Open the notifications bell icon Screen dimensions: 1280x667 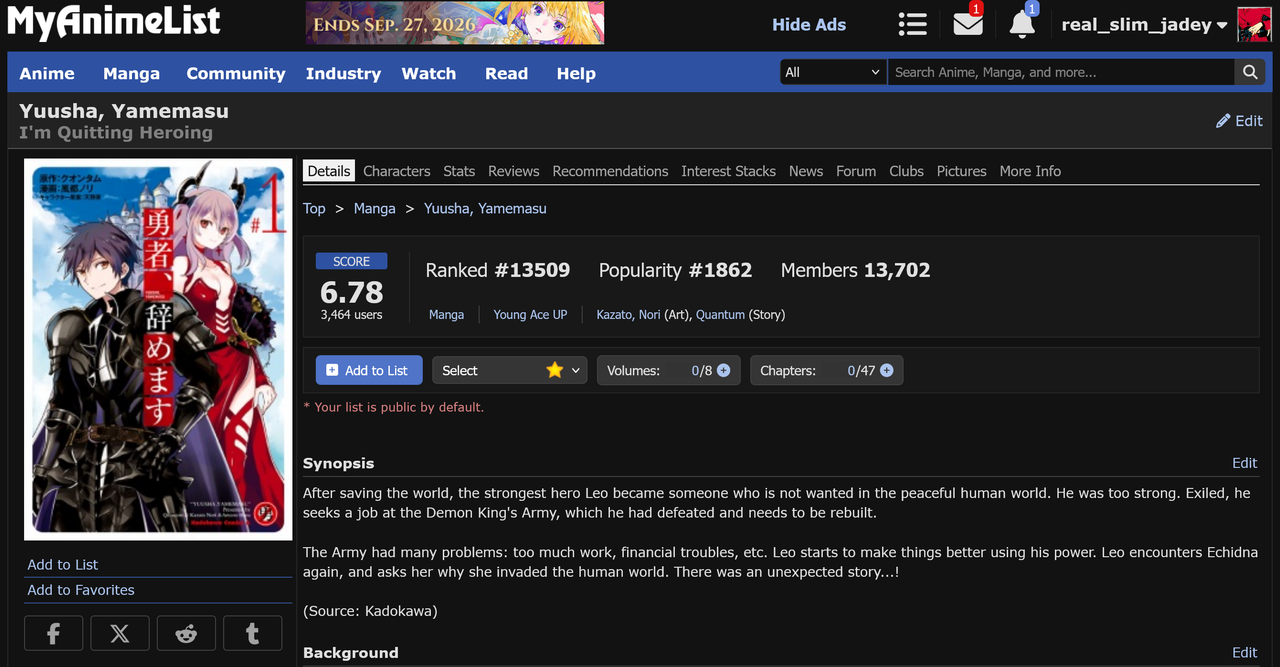[x=1022, y=25]
